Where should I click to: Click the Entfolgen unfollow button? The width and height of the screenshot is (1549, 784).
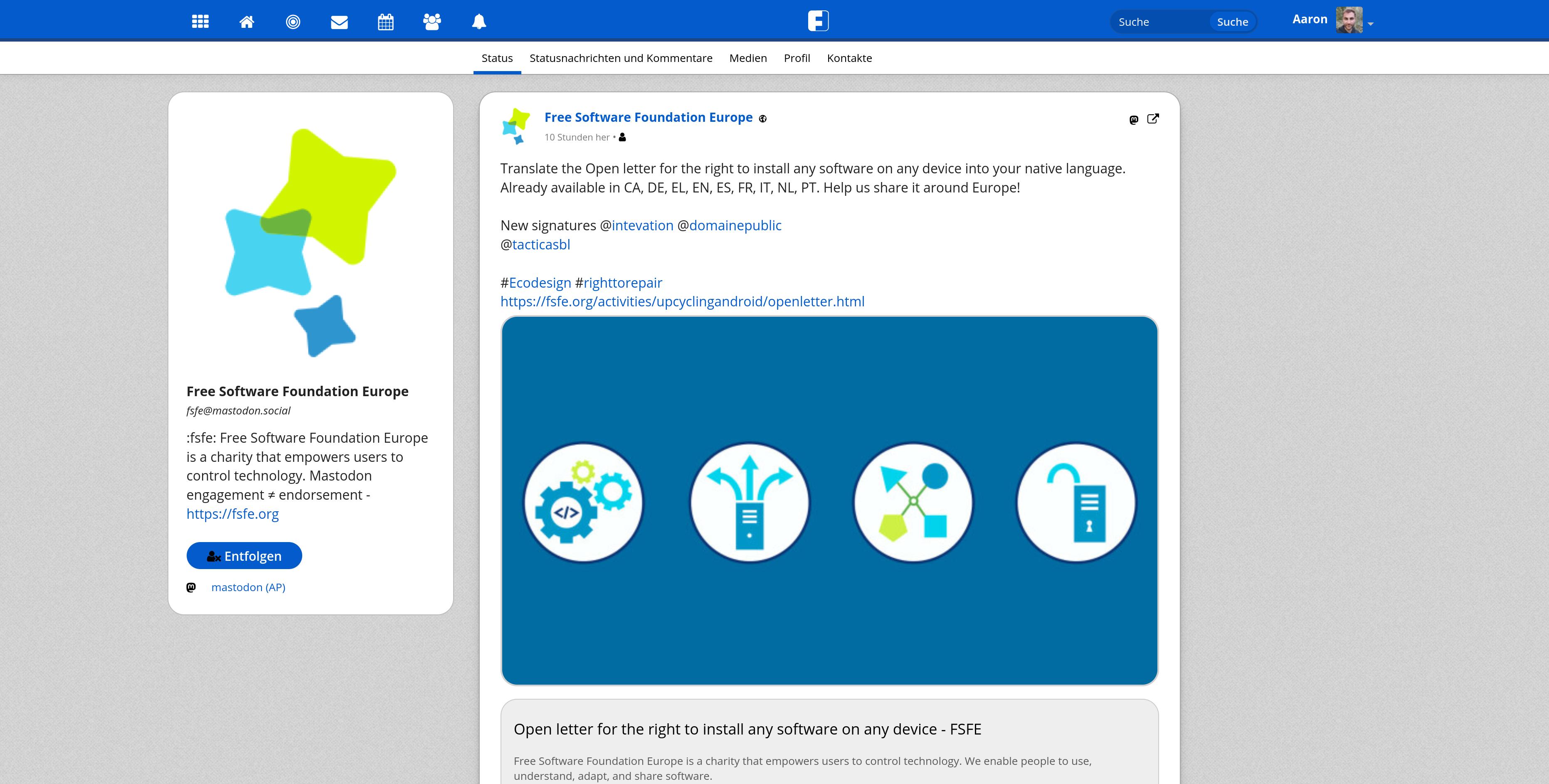(x=244, y=555)
